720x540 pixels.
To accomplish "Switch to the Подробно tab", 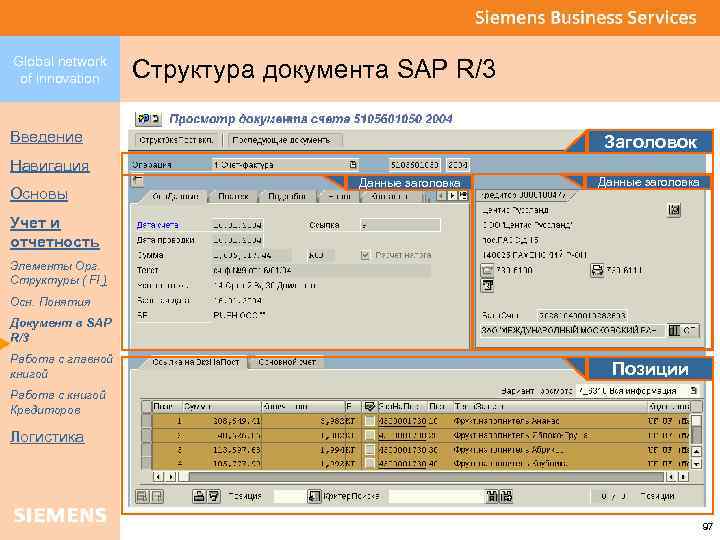I will [287, 197].
